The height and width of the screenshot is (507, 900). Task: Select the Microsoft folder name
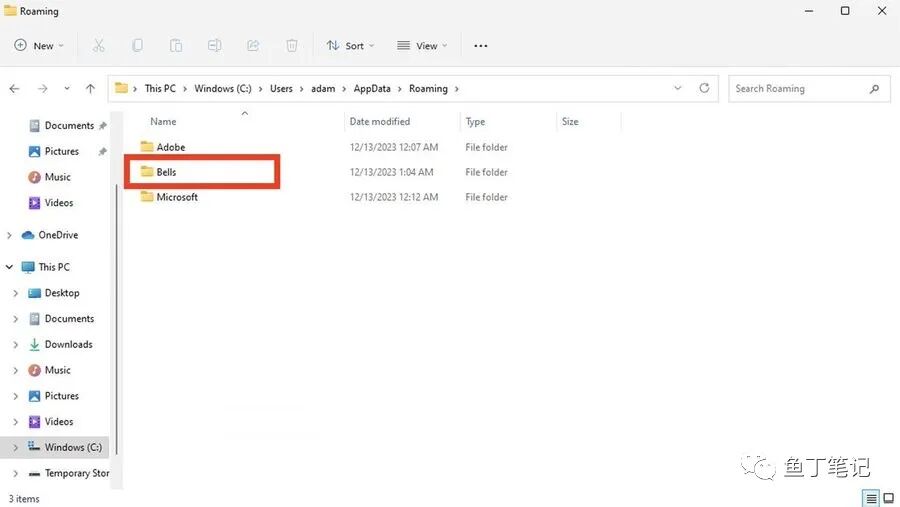pos(177,197)
